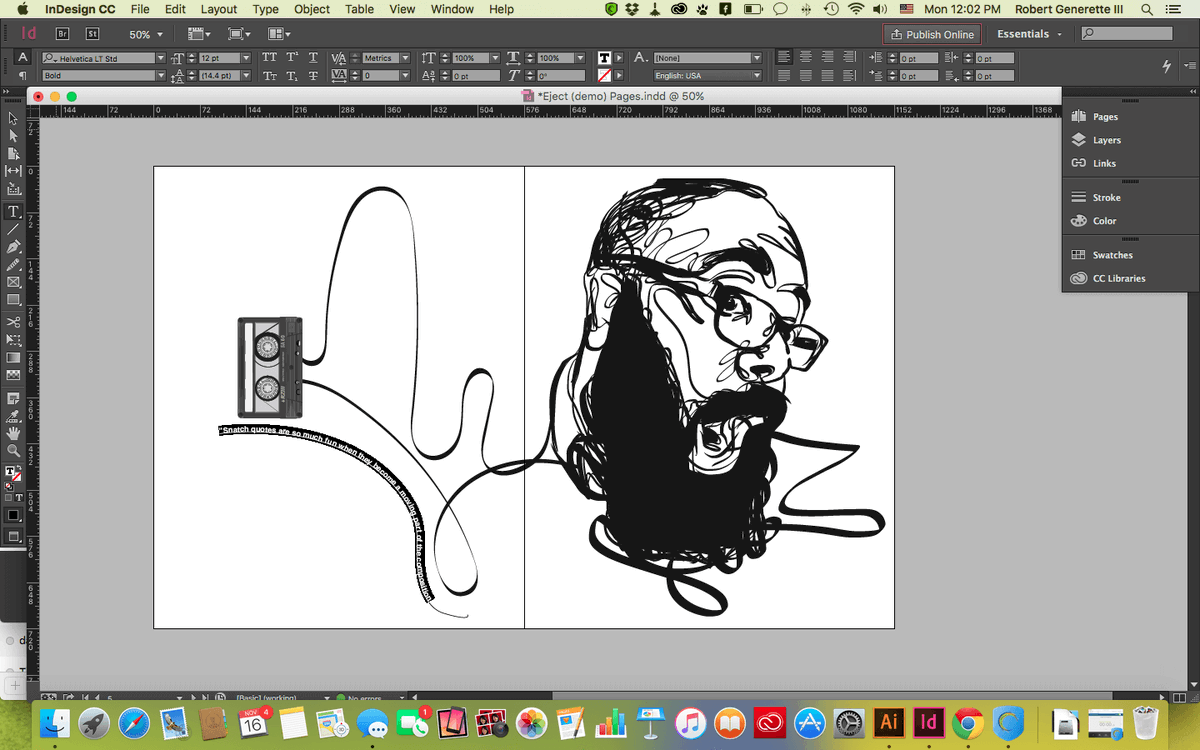Click the Quick Apply lightning icon
Image resolution: width=1200 pixels, height=750 pixels.
click(1166, 66)
